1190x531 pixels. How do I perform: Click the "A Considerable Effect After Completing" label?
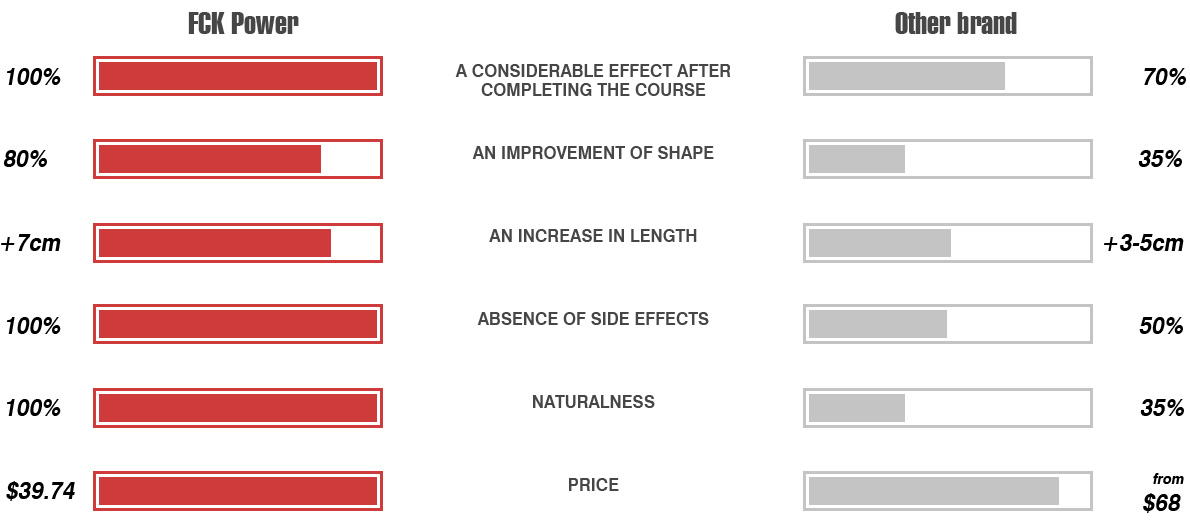tap(593, 80)
